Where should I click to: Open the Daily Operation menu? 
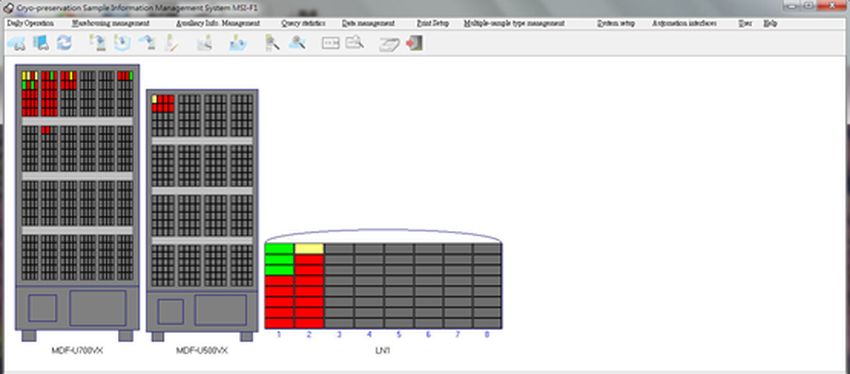pos(30,23)
